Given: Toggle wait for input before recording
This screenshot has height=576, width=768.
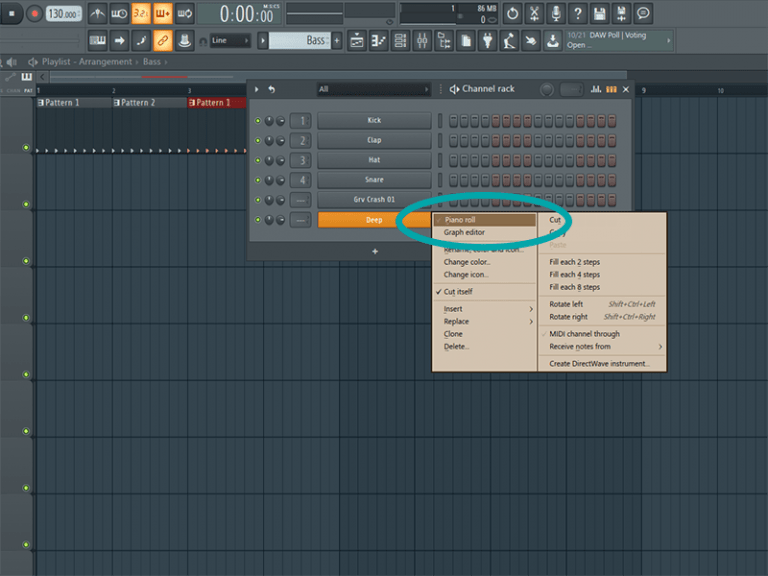Looking at the screenshot, I should coord(119,13).
